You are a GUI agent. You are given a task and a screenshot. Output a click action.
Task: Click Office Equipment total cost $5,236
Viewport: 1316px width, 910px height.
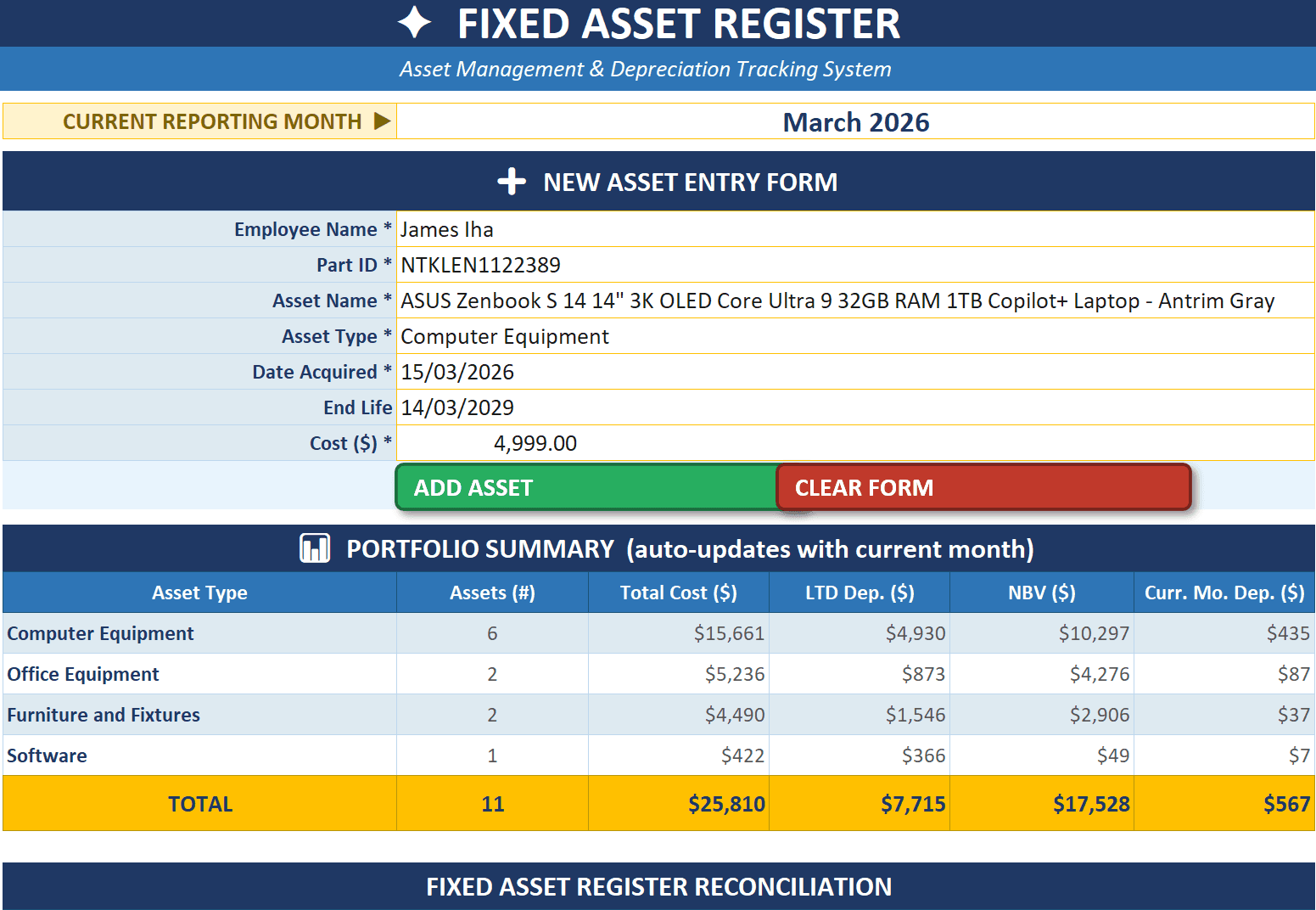[679, 674]
